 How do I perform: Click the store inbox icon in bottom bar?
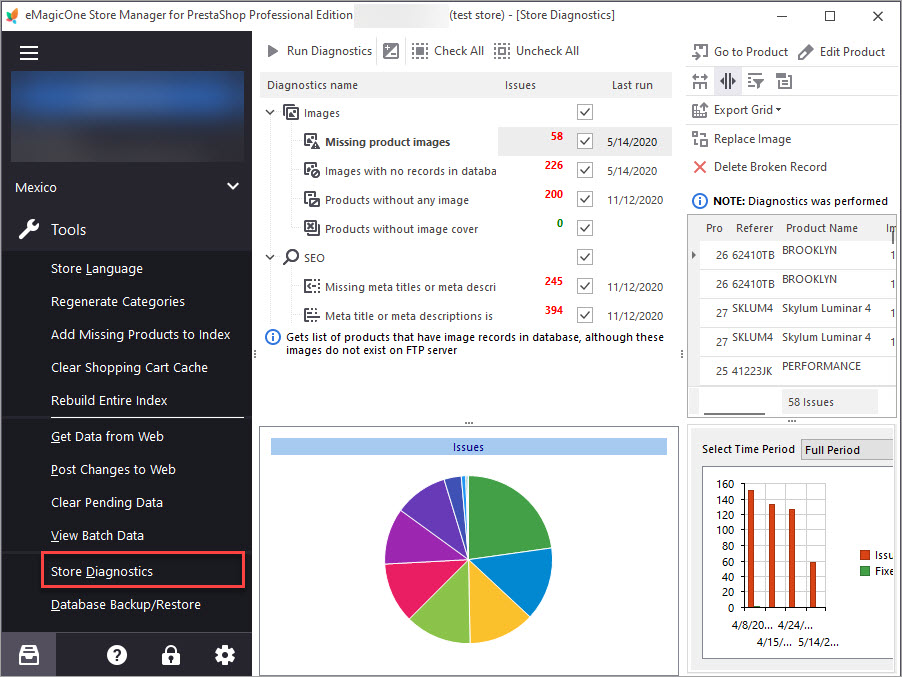[x=29, y=655]
